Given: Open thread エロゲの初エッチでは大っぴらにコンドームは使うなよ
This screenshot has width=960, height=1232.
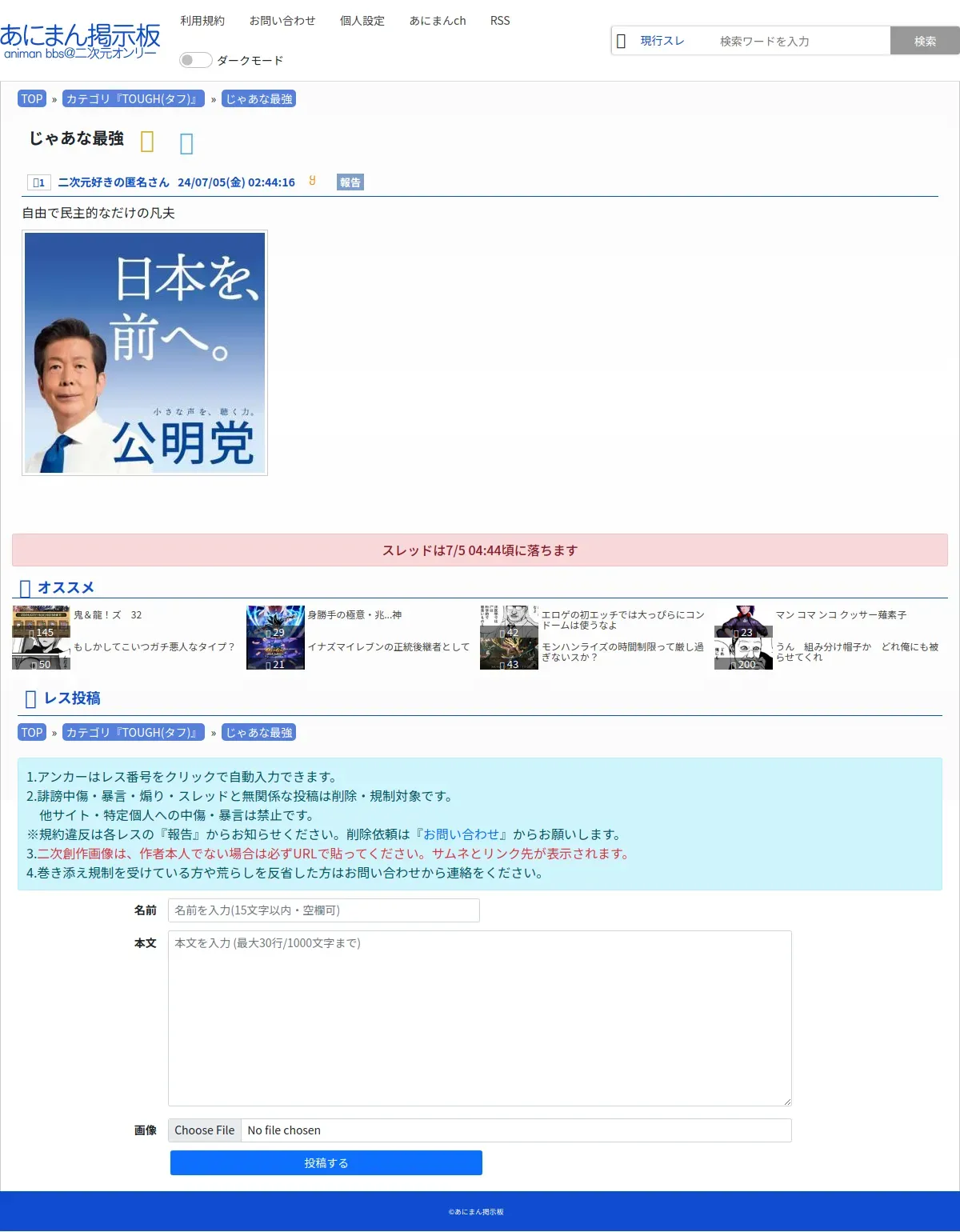Looking at the screenshot, I should [x=623, y=620].
